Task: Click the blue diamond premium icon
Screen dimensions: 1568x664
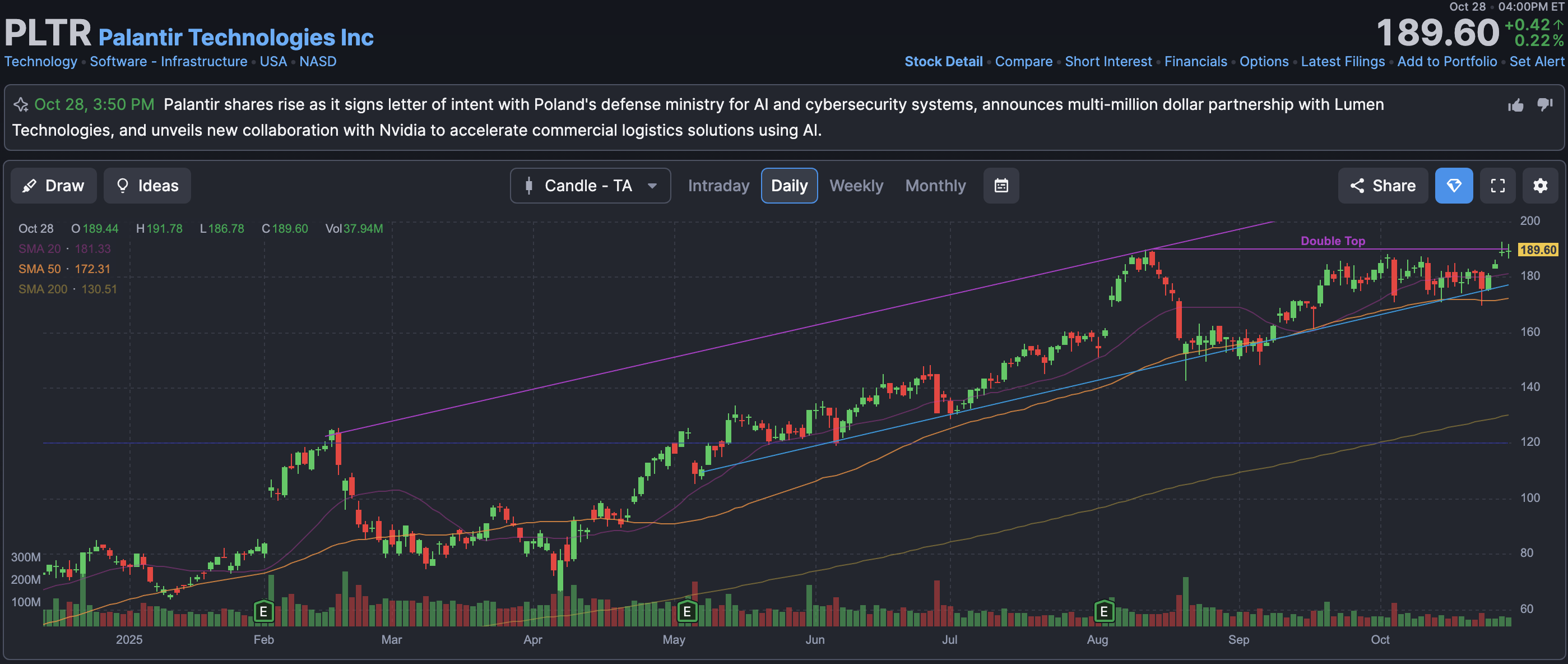Action: [1454, 186]
